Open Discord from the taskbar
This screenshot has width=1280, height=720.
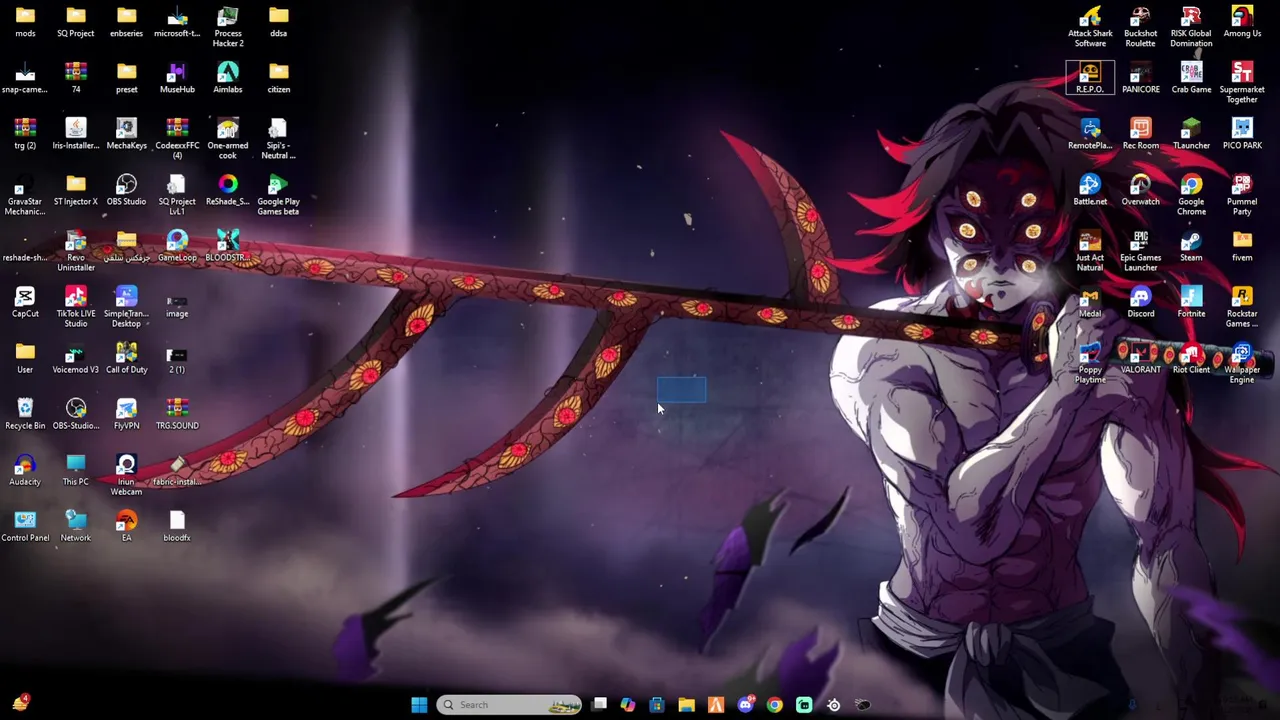click(x=745, y=705)
